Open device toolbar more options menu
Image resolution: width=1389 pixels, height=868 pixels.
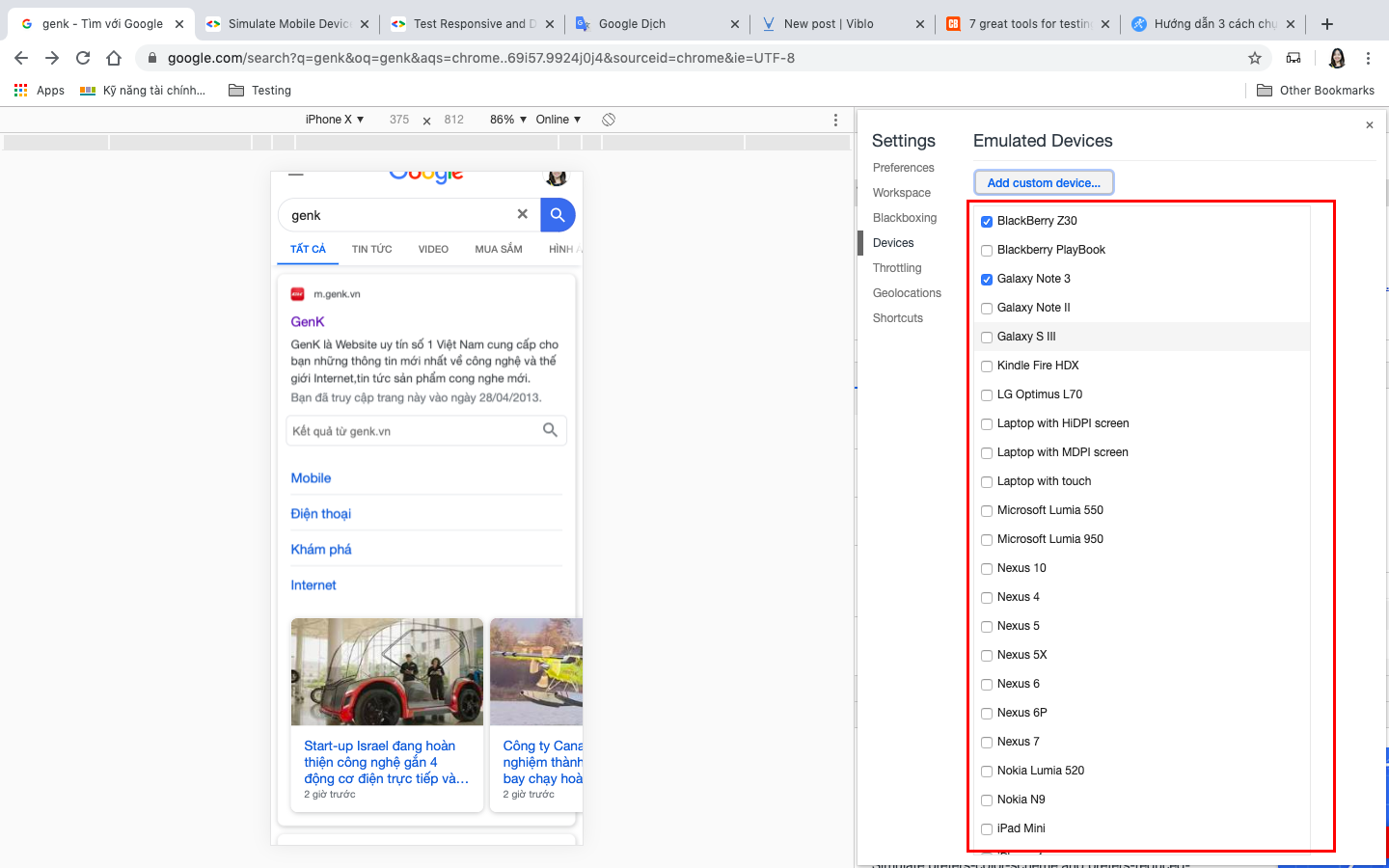pos(835,120)
